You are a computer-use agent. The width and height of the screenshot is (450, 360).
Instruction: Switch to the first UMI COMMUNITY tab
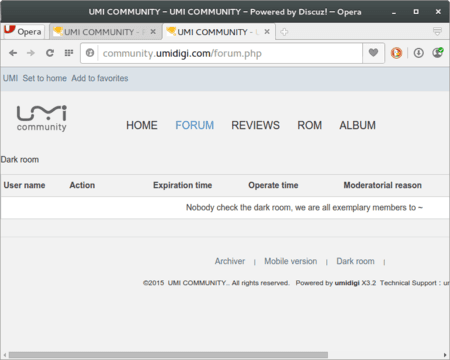tap(100, 32)
